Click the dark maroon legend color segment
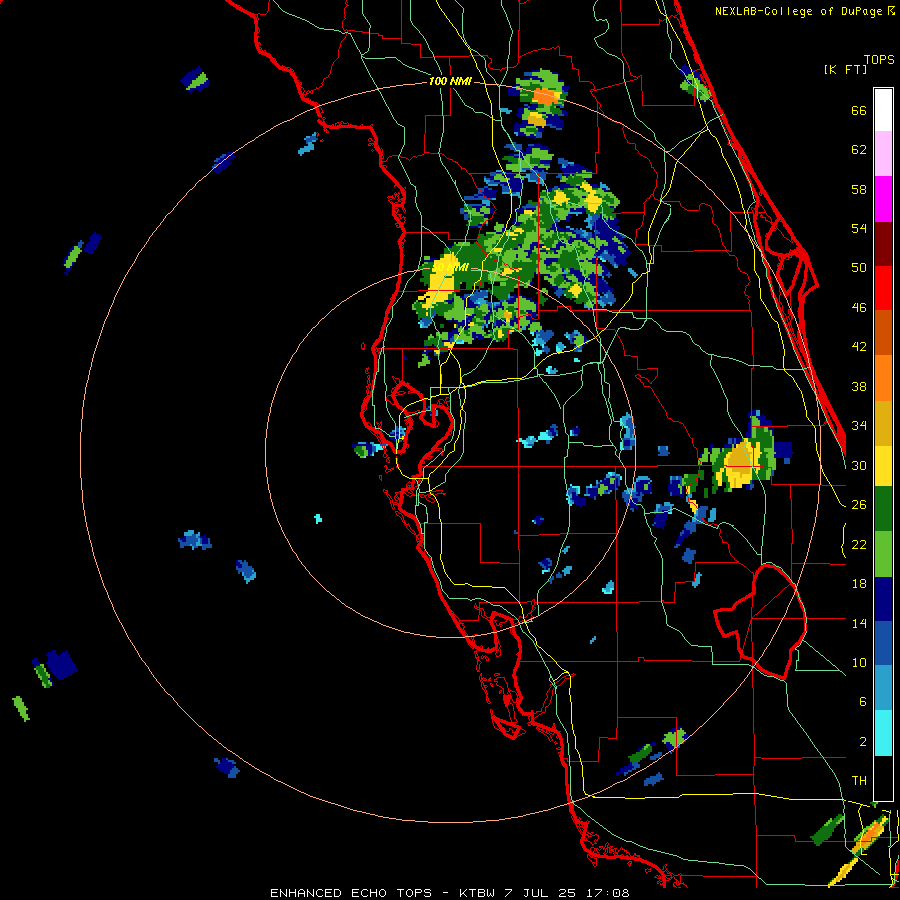 [x=883, y=243]
